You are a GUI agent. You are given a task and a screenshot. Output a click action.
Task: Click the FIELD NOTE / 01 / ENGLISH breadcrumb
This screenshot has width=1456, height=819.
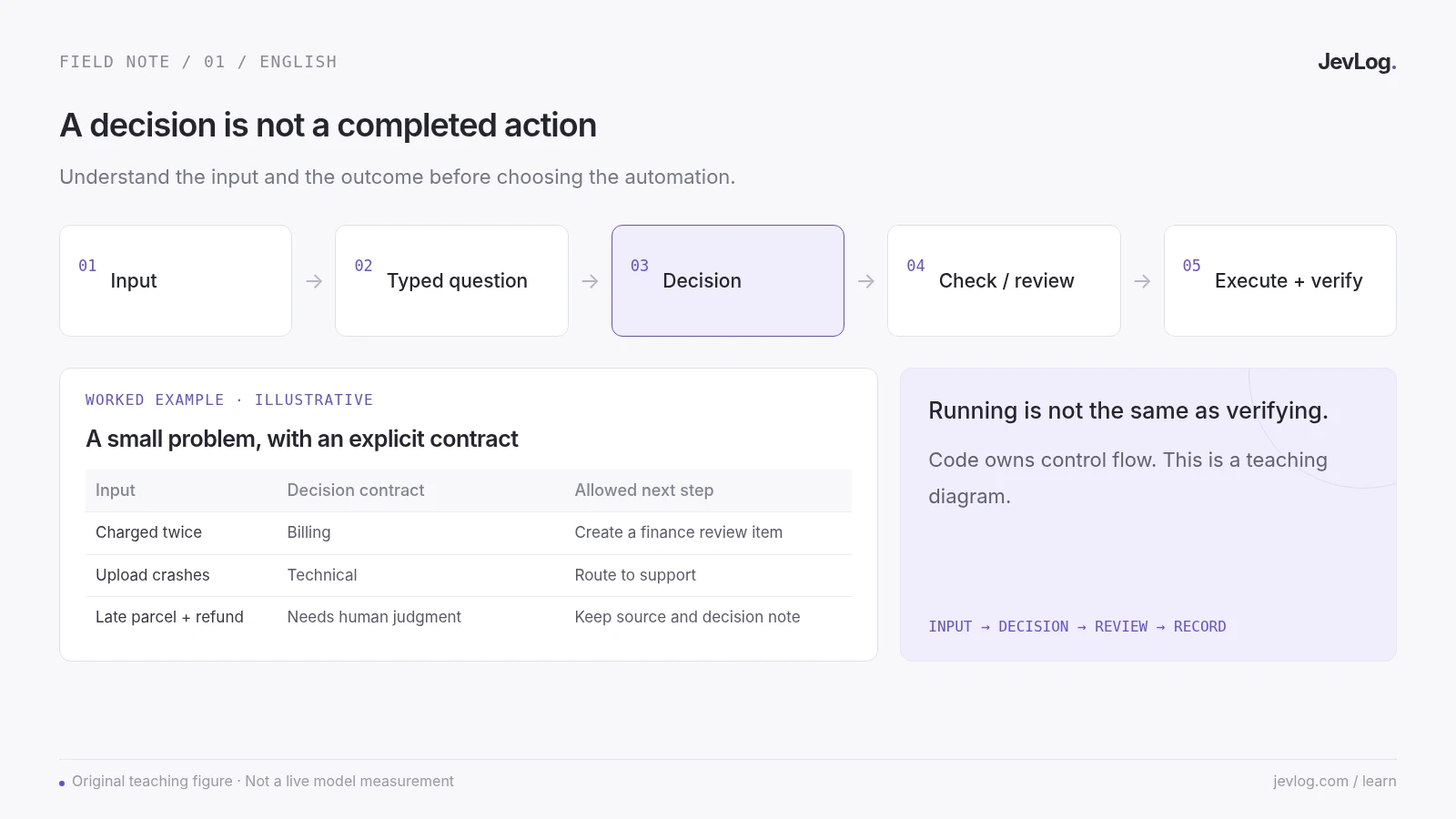coord(198,62)
